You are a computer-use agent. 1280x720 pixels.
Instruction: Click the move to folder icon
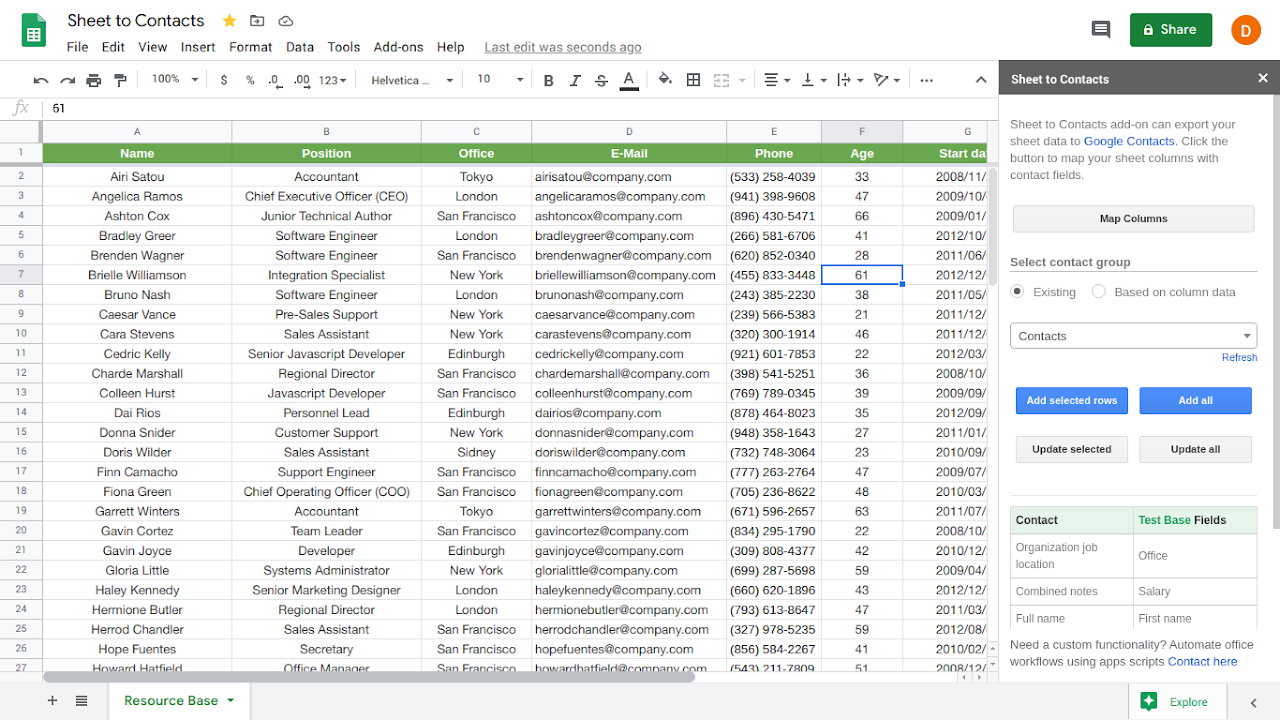[x=257, y=21]
